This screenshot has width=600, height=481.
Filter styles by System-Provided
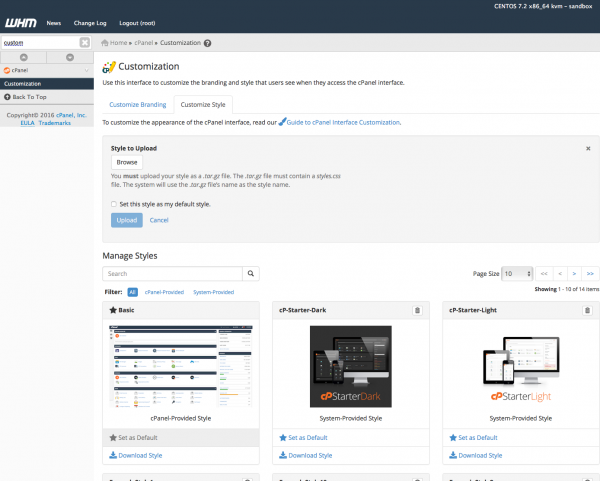pyautogui.click(x=214, y=292)
